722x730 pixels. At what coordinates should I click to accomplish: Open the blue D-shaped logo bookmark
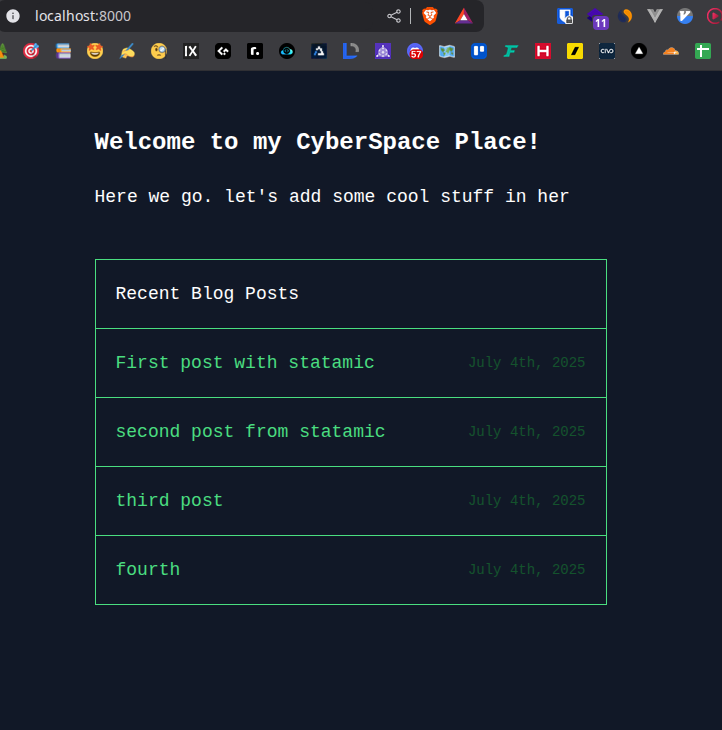(351, 51)
